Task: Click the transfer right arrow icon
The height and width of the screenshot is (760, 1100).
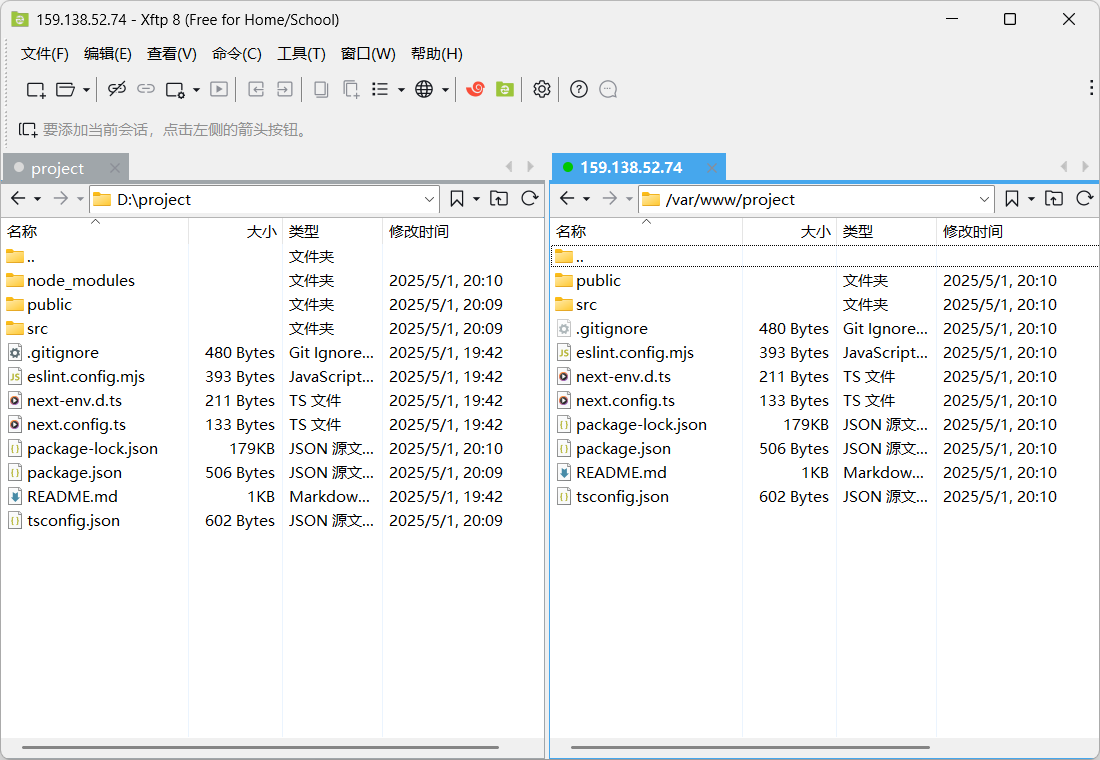Action: click(x=285, y=89)
